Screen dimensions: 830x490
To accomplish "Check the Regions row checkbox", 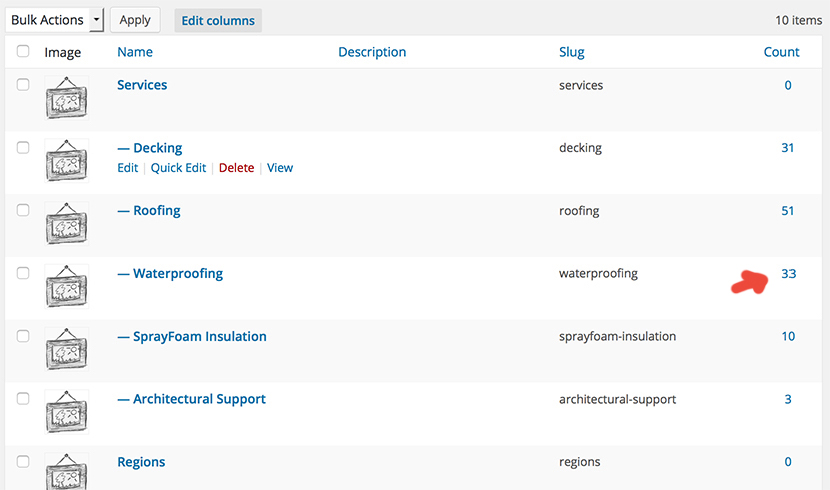I will click(x=23, y=461).
